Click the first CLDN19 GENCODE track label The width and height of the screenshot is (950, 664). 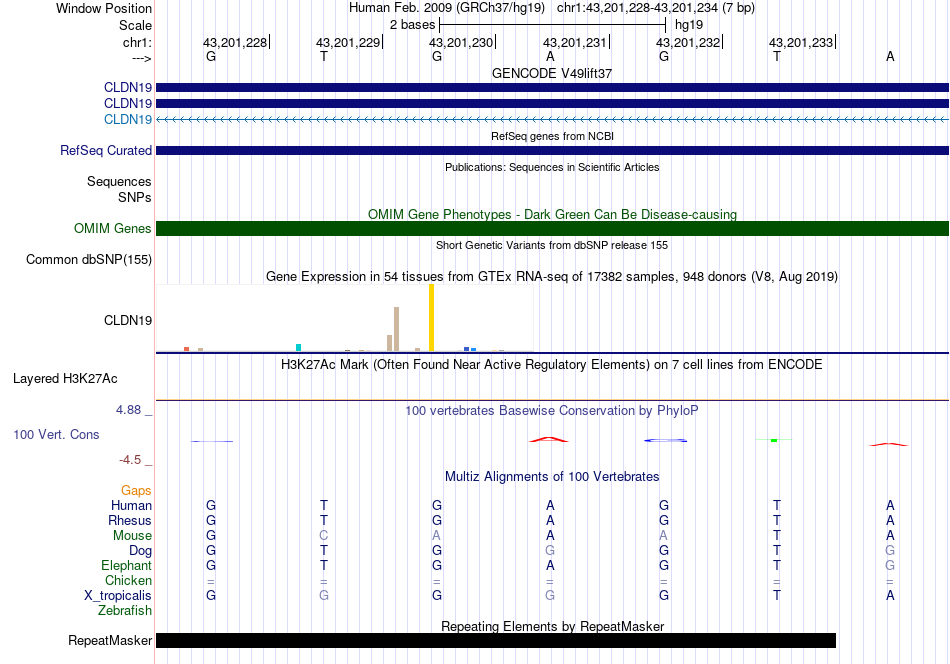point(128,87)
